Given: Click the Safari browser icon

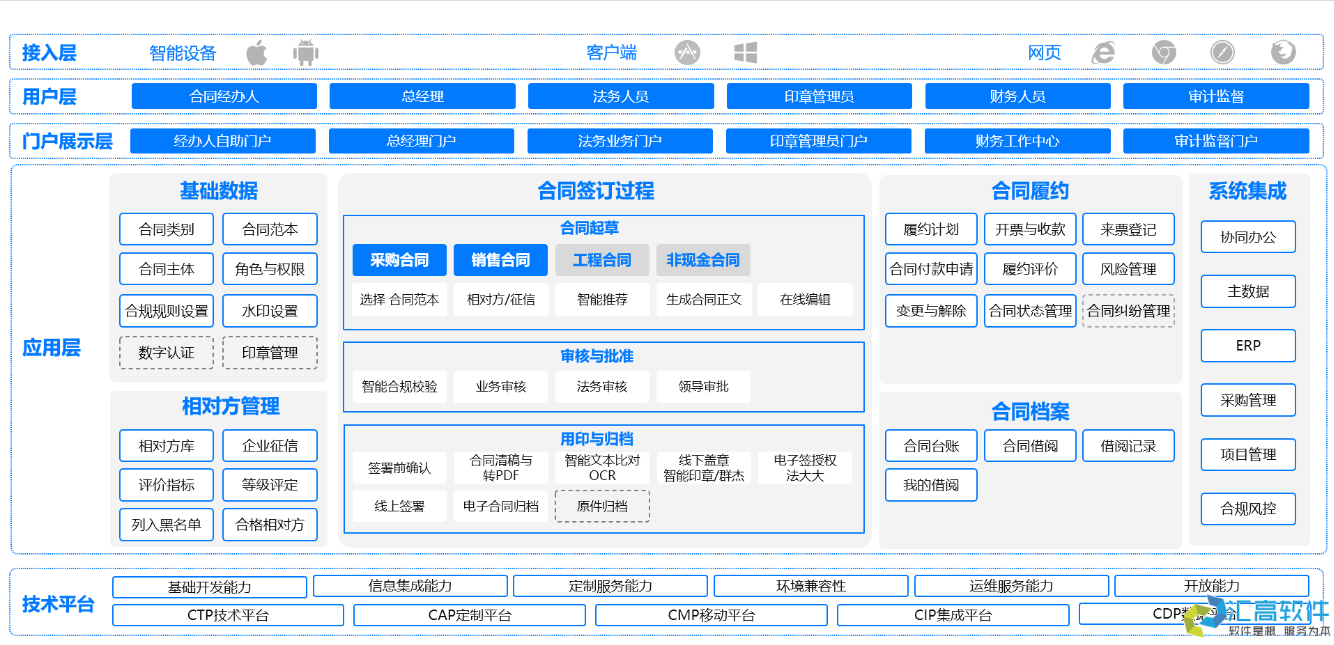Looking at the screenshot, I should pos(1223,51).
